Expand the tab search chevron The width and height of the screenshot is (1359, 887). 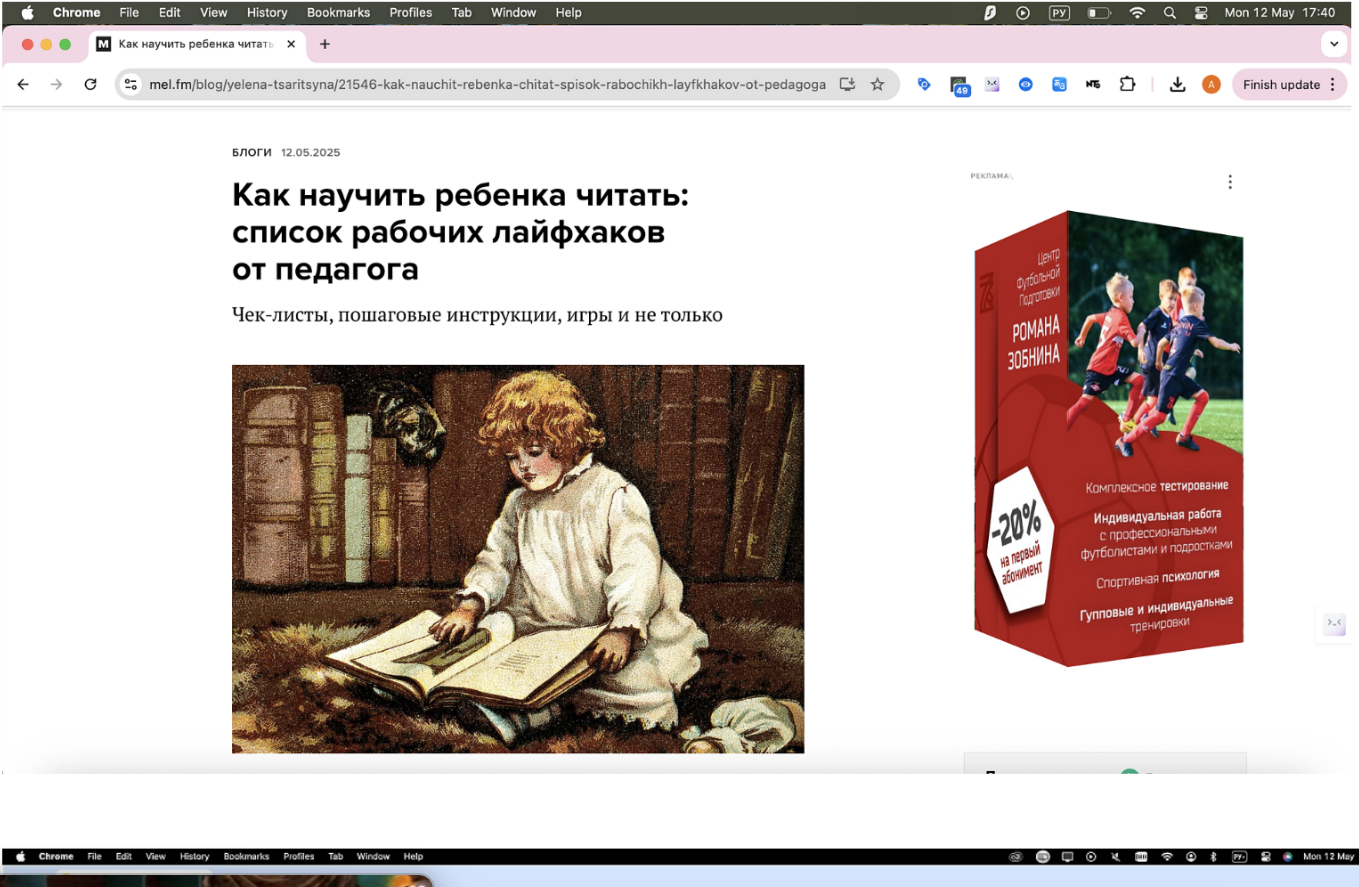tap(1334, 44)
